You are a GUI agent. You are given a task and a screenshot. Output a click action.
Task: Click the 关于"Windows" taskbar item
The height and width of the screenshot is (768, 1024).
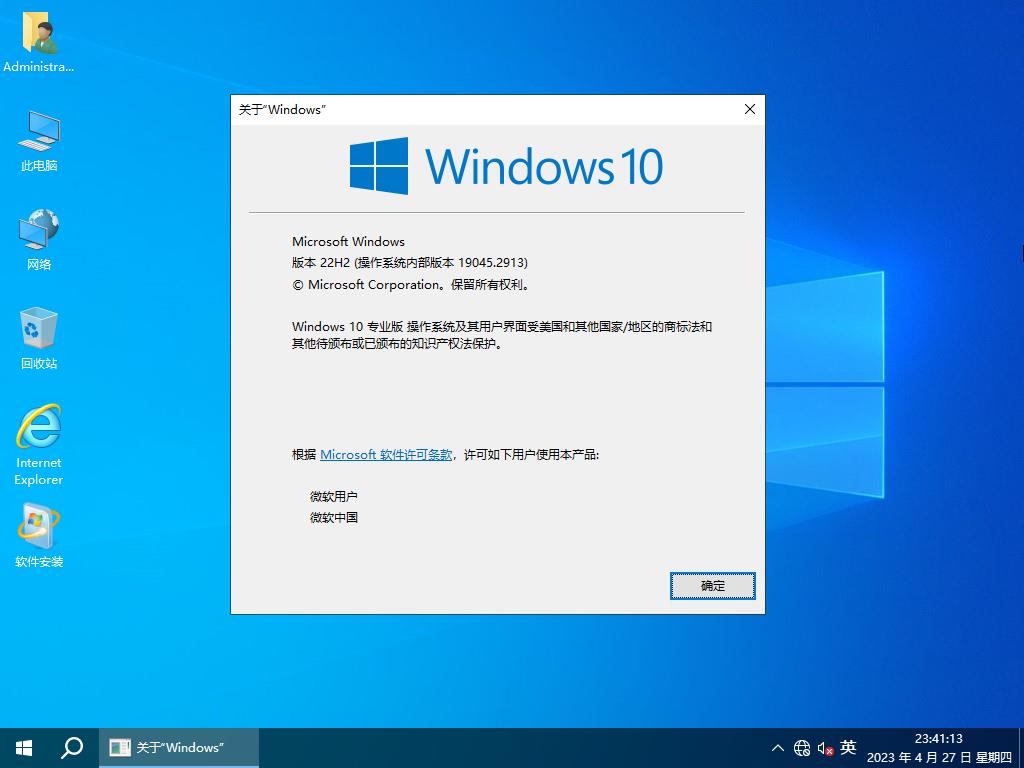179,748
